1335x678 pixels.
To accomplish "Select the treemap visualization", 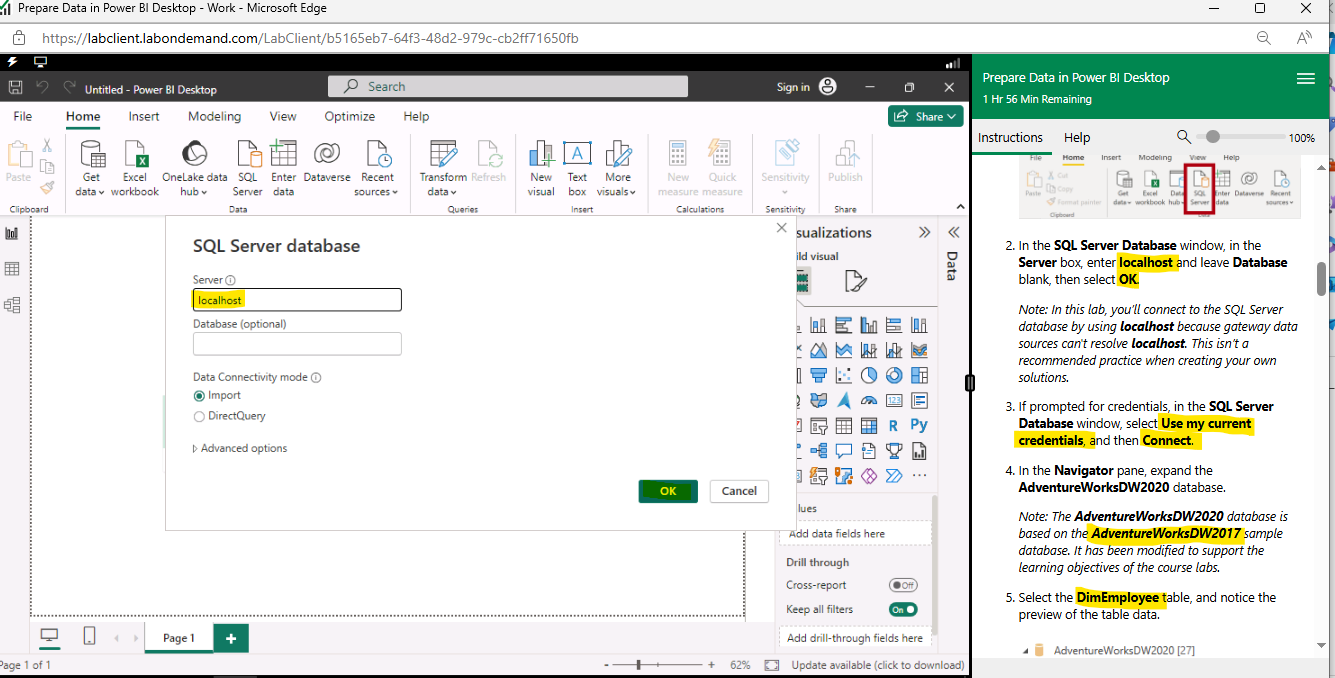I will pyautogui.click(x=919, y=375).
